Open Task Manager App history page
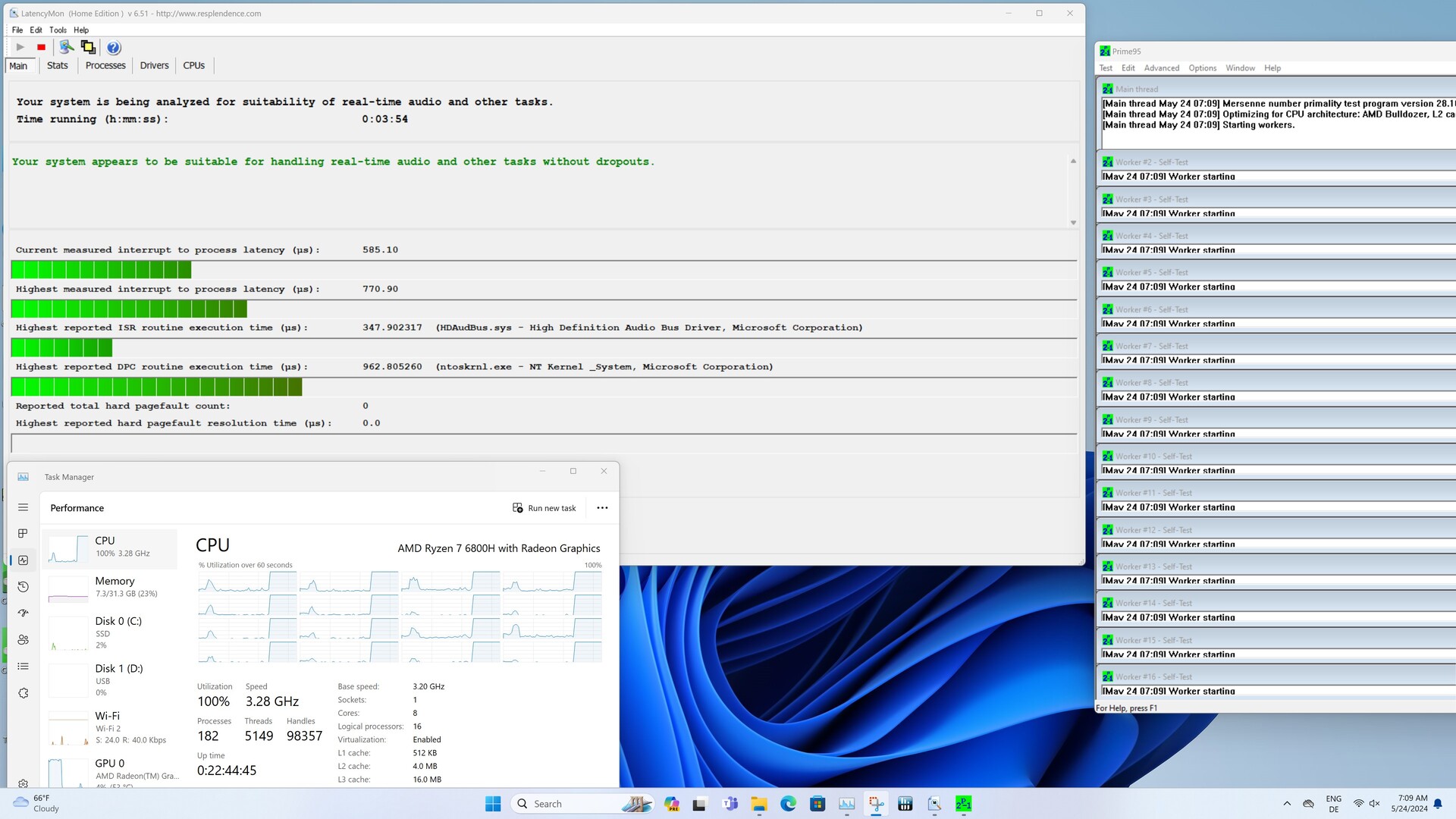Viewport: 1456px width, 819px height. tap(24, 587)
